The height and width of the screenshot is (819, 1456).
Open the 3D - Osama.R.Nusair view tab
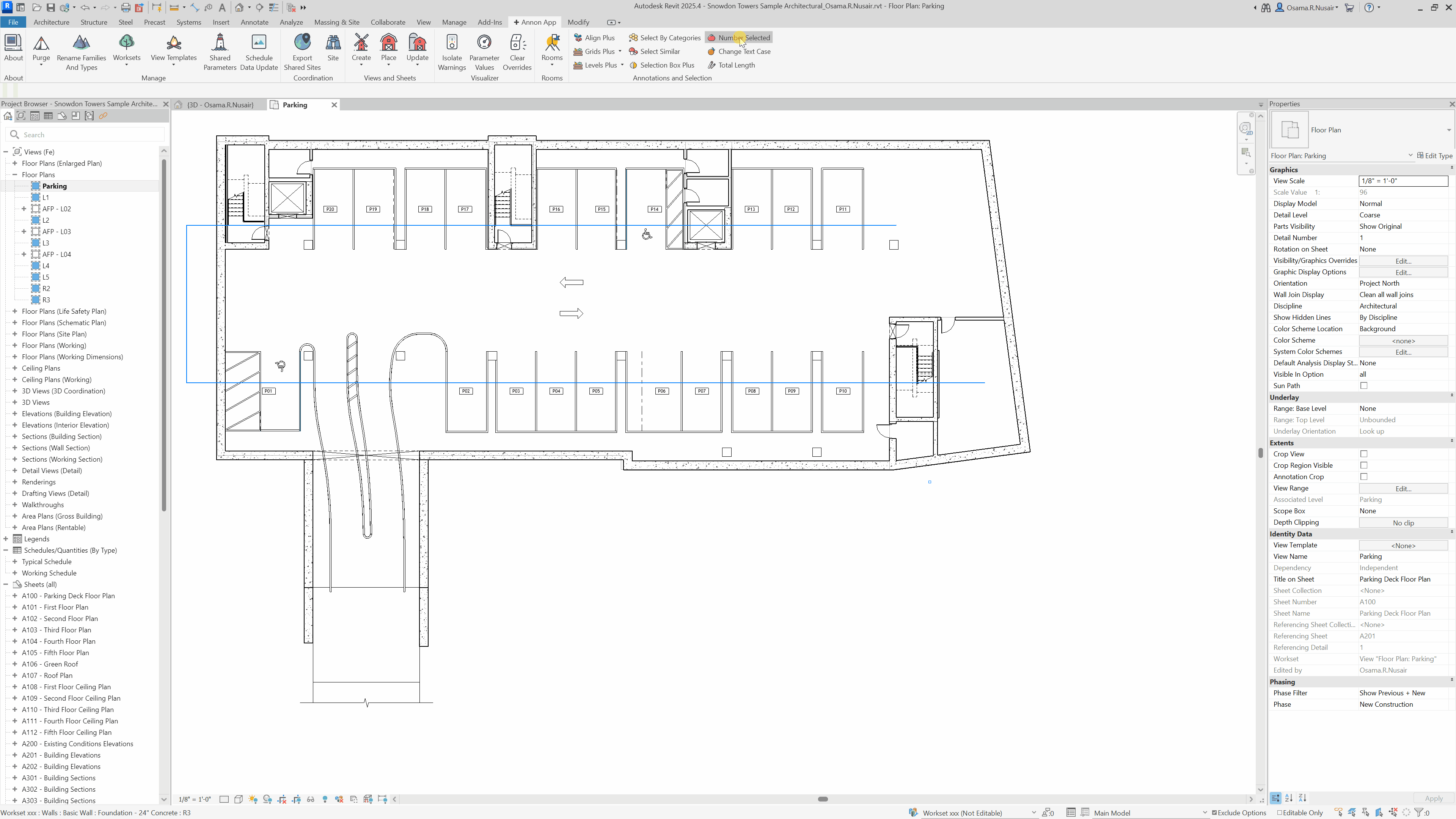pyautogui.click(x=220, y=105)
